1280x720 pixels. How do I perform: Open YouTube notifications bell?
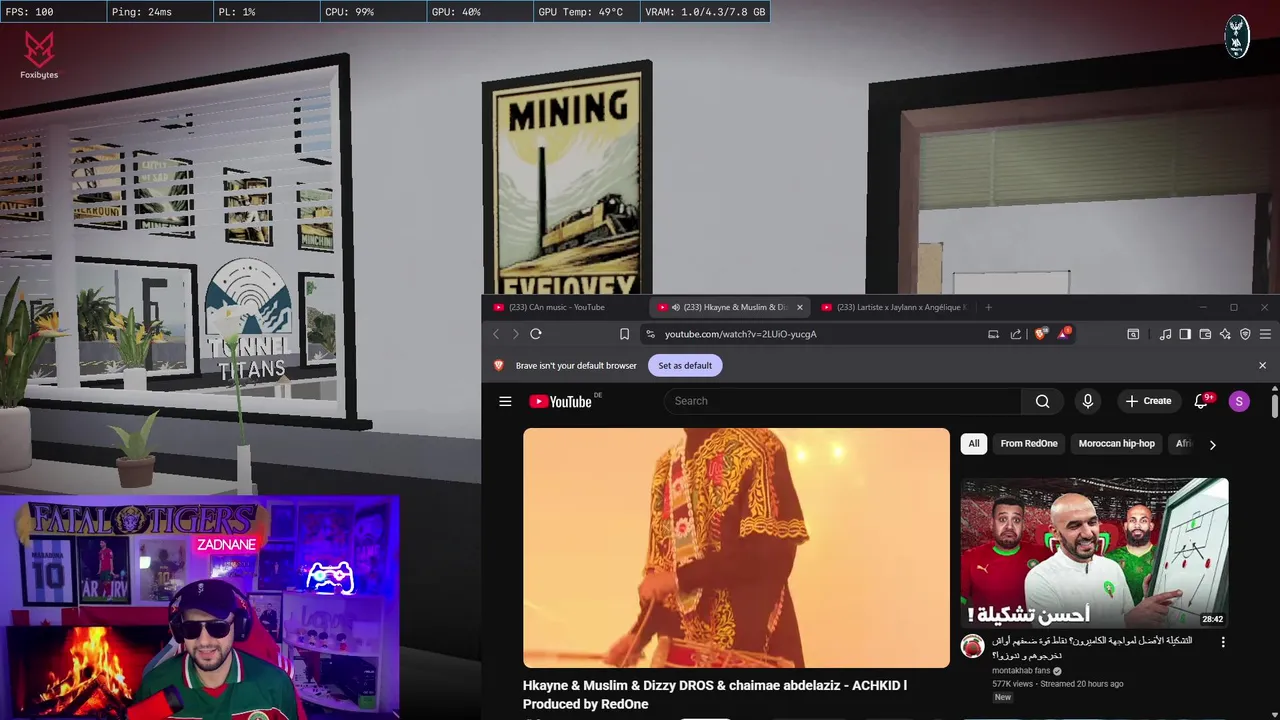pyautogui.click(x=1202, y=401)
